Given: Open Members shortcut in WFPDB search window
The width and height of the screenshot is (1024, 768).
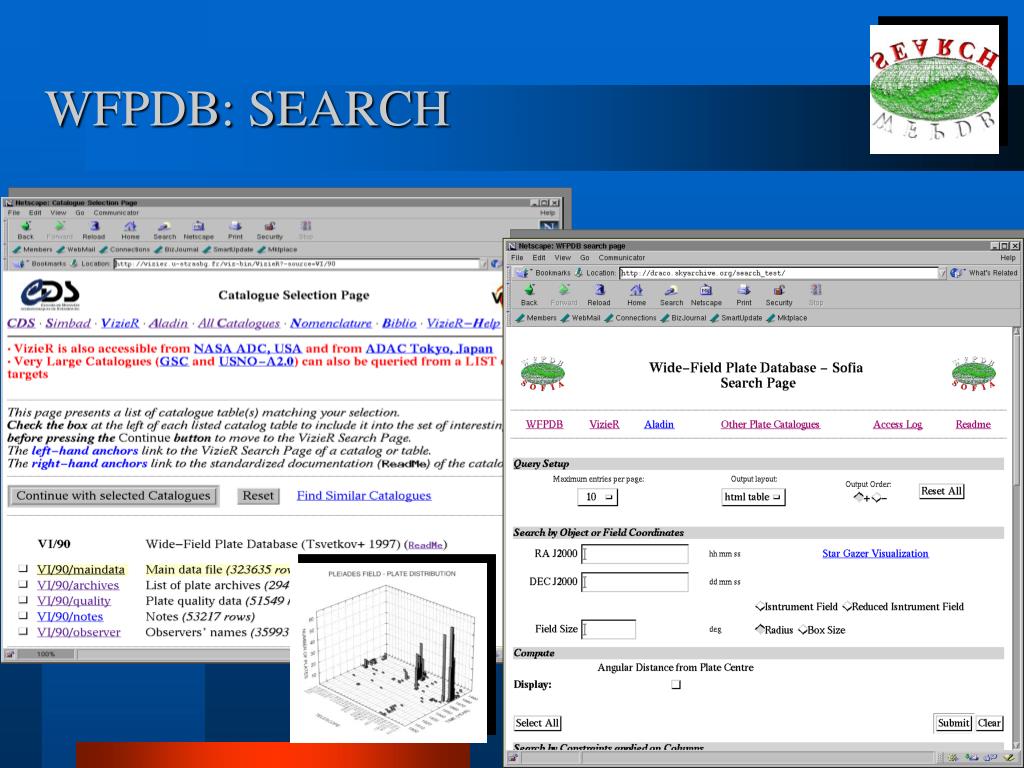Looking at the screenshot, I should coord(536,318).
